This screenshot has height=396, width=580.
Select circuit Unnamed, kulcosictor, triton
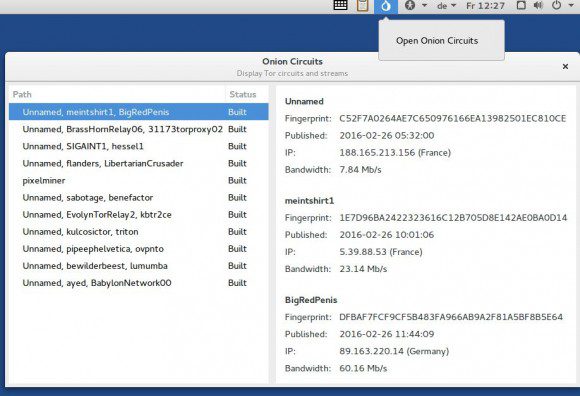(139, 231)
